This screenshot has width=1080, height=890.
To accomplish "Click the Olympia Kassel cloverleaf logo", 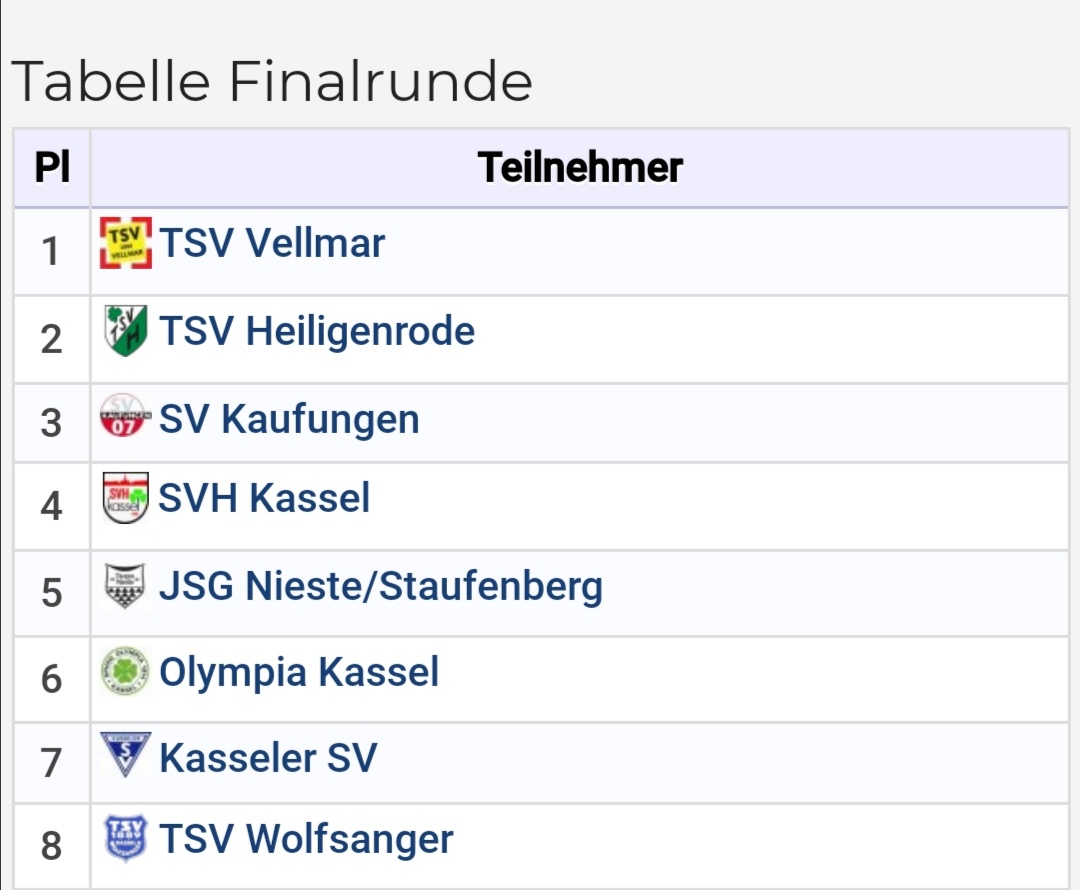I will coord(125,671).
